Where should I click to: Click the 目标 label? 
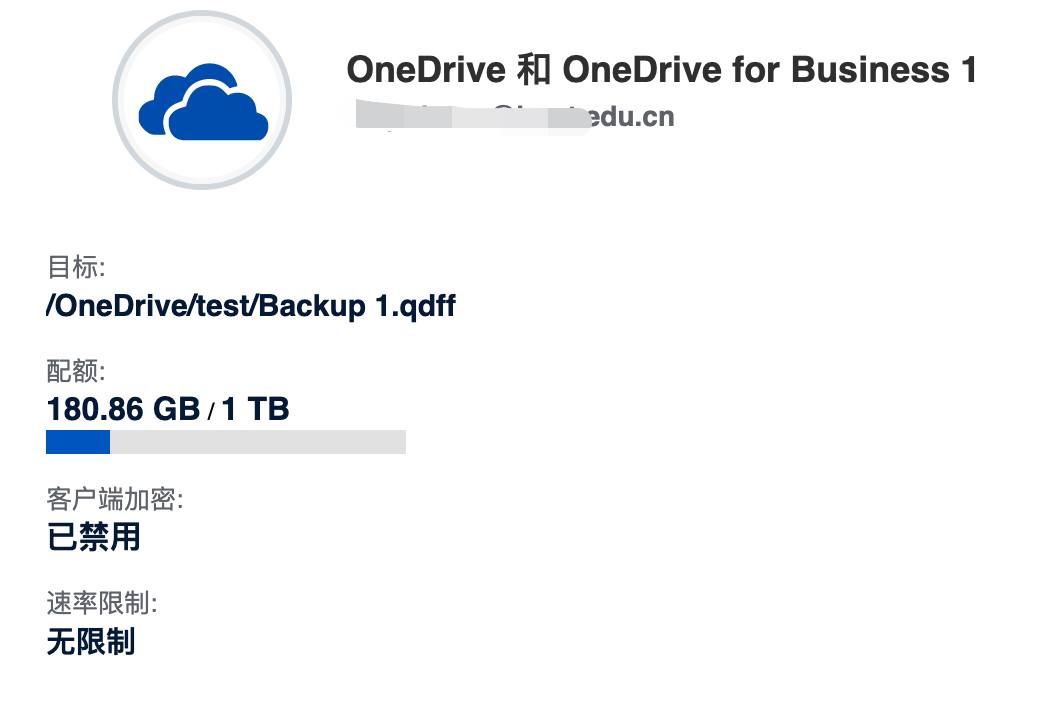[76, 267]
